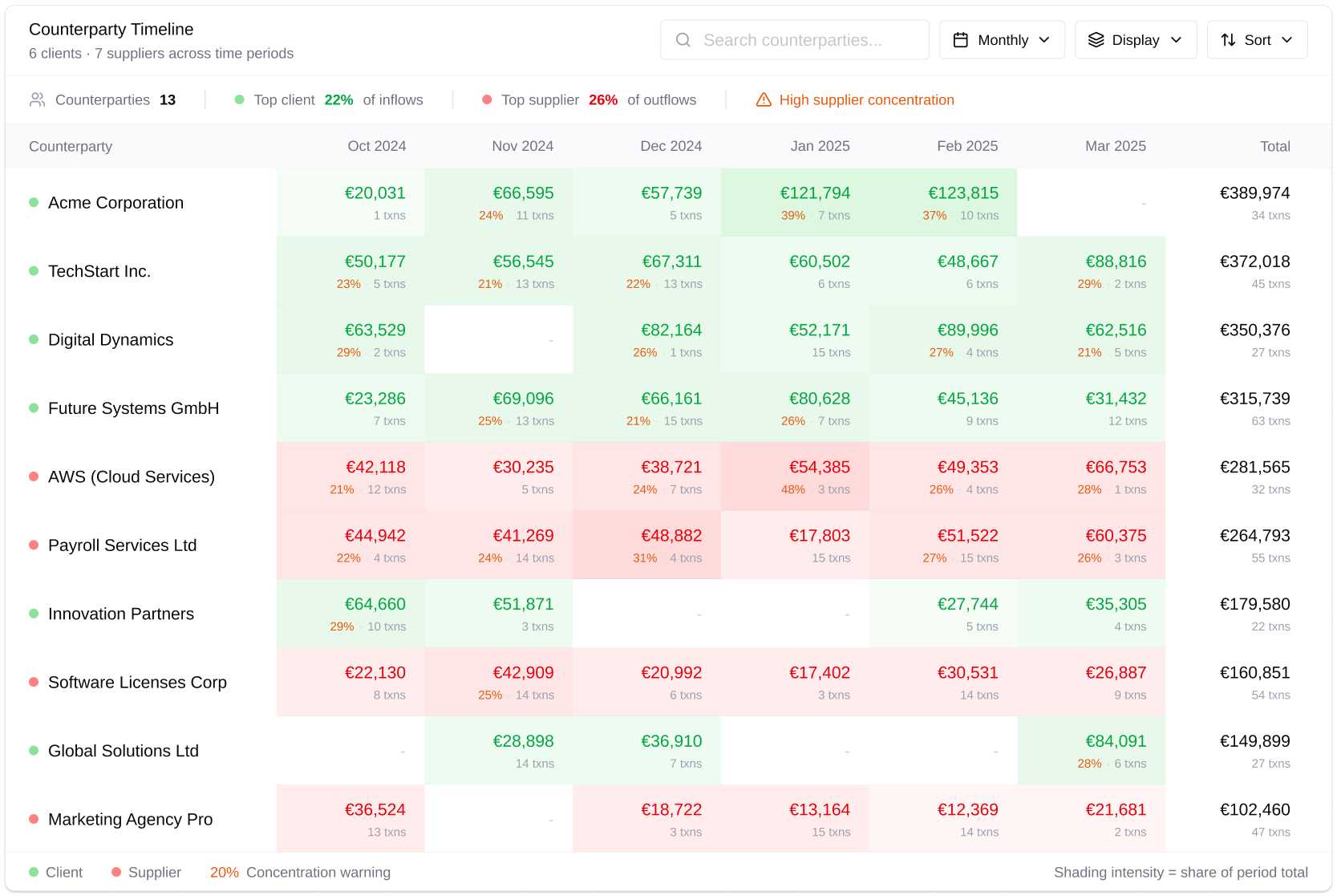Open the Monthly period dropdown
Screen dimensions: 1337x896
pyautogui.click(x=1002, y=40)
